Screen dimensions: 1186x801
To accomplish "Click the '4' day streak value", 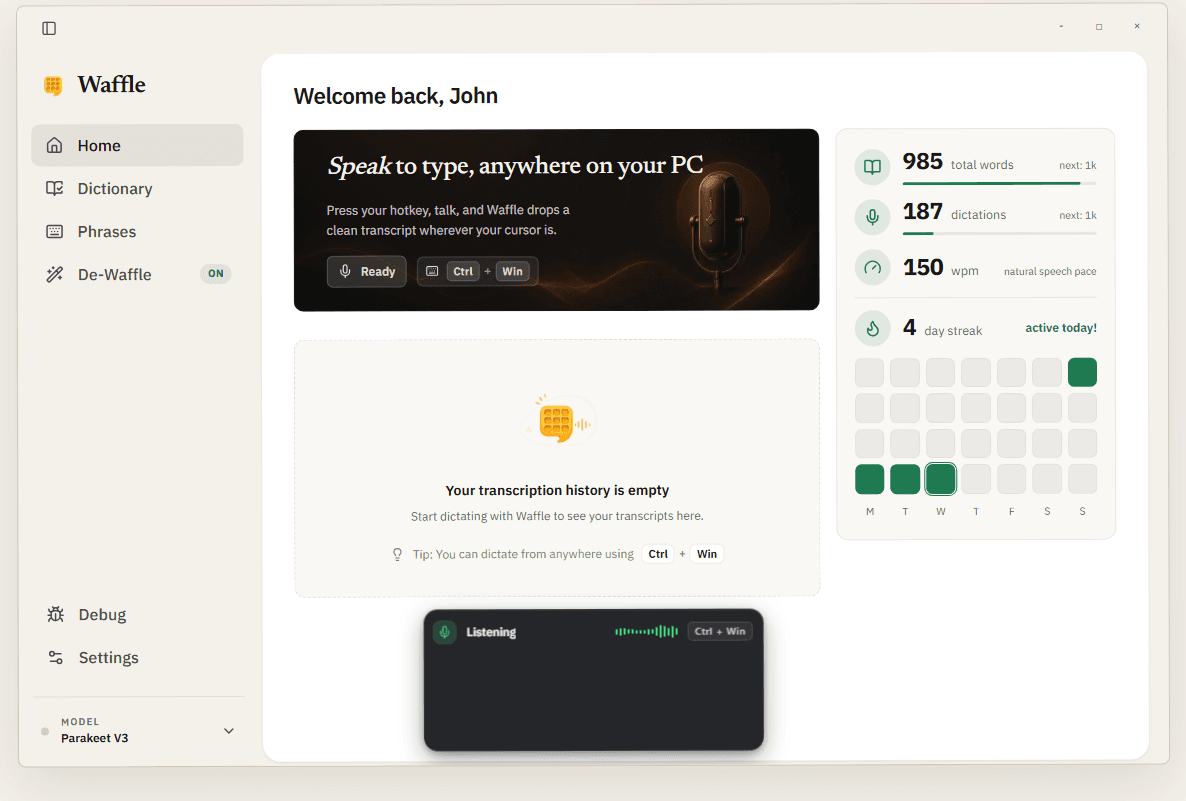I will [909, 328].
